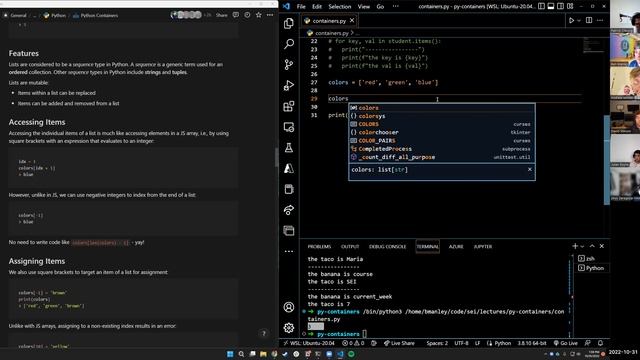Viewport: 640px width, 360px height.
Task: Open the Live Share activity bar view
Action: [289, 210]
